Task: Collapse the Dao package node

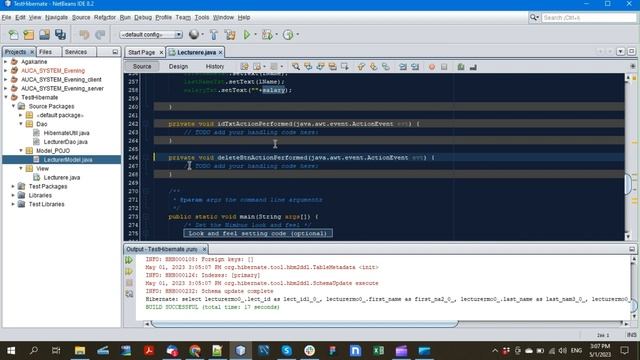Action: coord(21,124)
